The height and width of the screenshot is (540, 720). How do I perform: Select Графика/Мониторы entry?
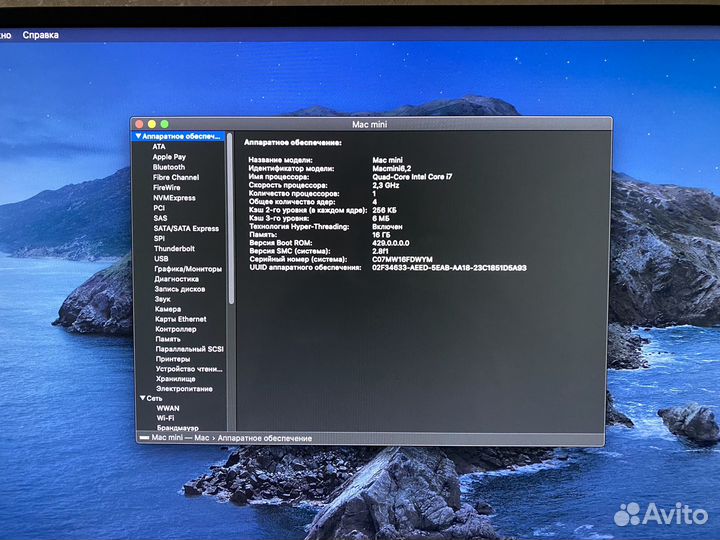coord(188,269)
